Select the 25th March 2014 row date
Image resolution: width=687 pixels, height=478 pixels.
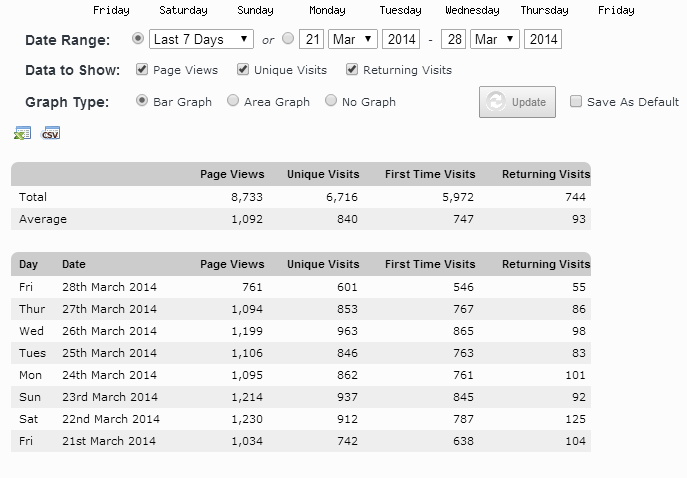click(109, 353)
